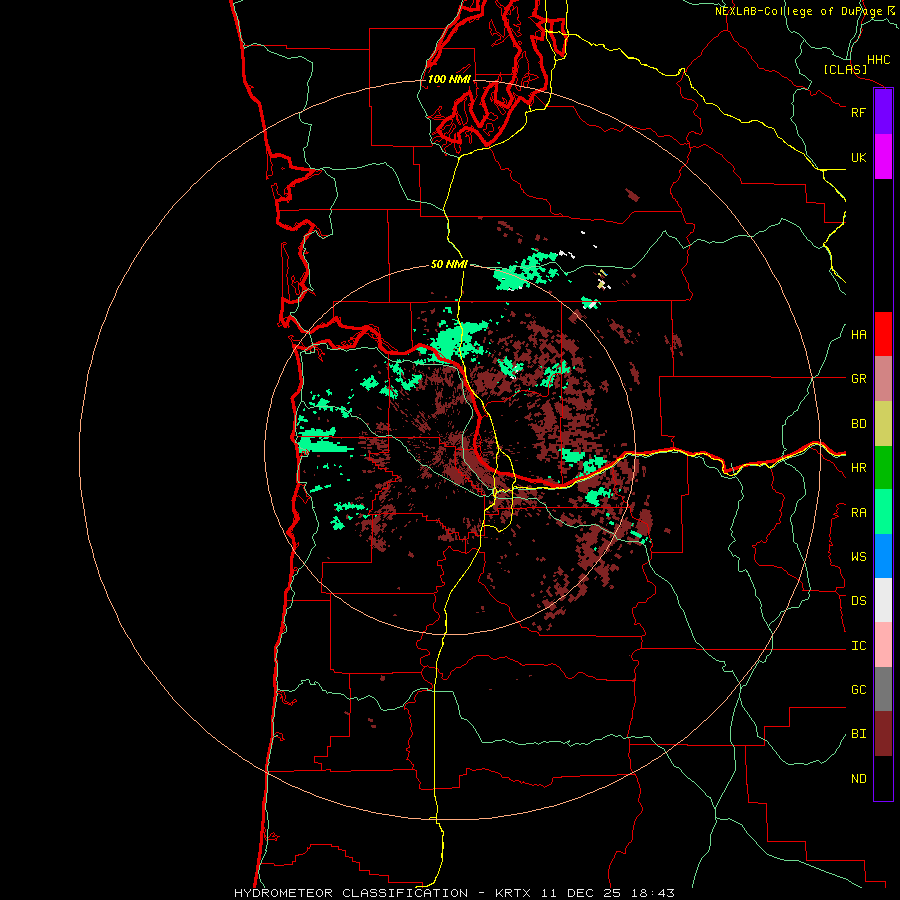The width and height of the screenshot is (900, 900).
Task: Click the WS legend label
Action: pos(858,557)
